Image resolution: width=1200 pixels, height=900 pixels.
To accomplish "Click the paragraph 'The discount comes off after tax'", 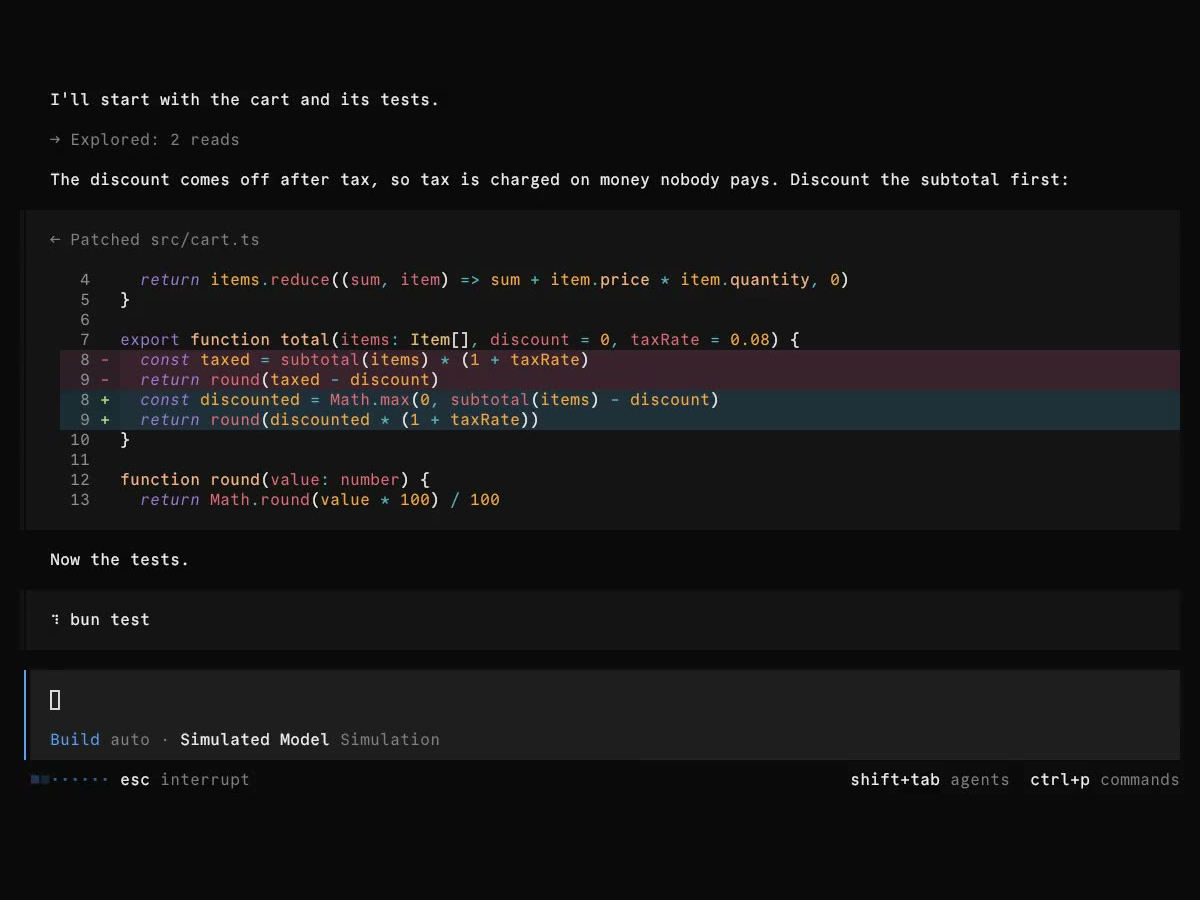I will coord(560,180).
